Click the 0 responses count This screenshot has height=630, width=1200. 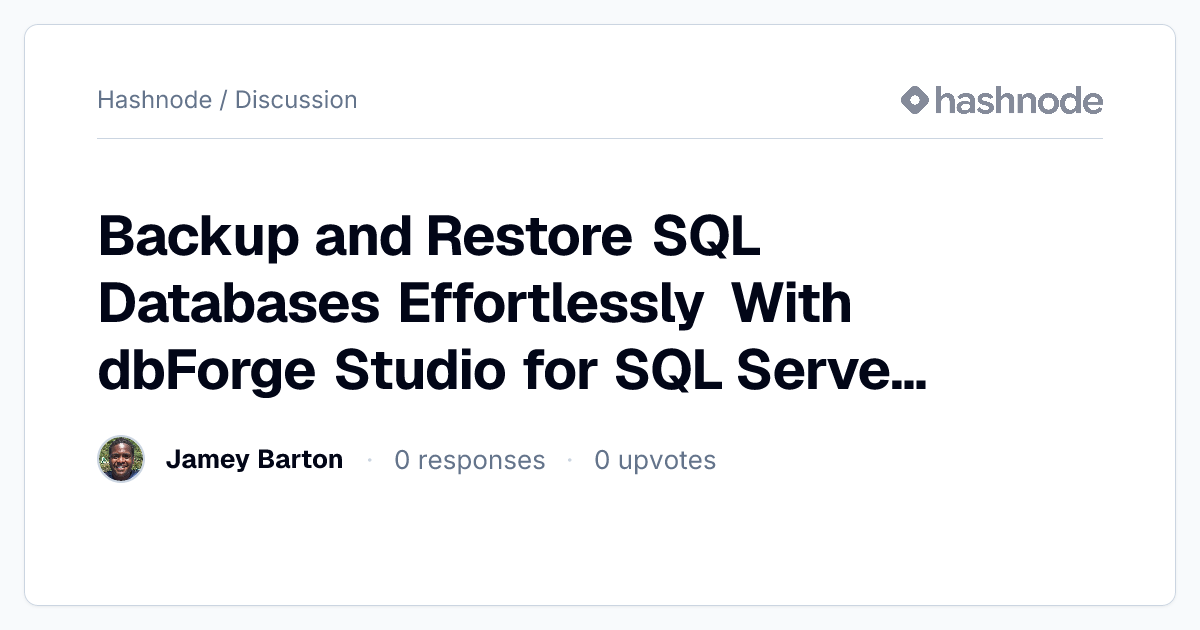tap(470, 460)
